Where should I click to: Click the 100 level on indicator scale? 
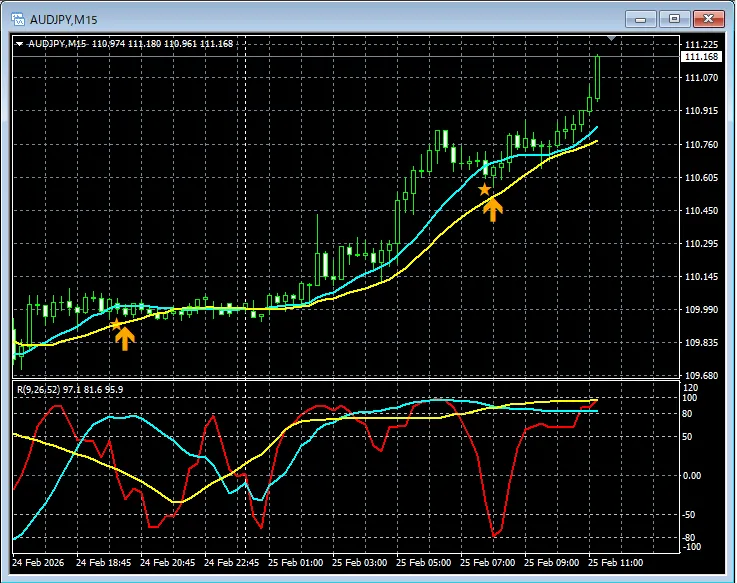pos(689,398)
